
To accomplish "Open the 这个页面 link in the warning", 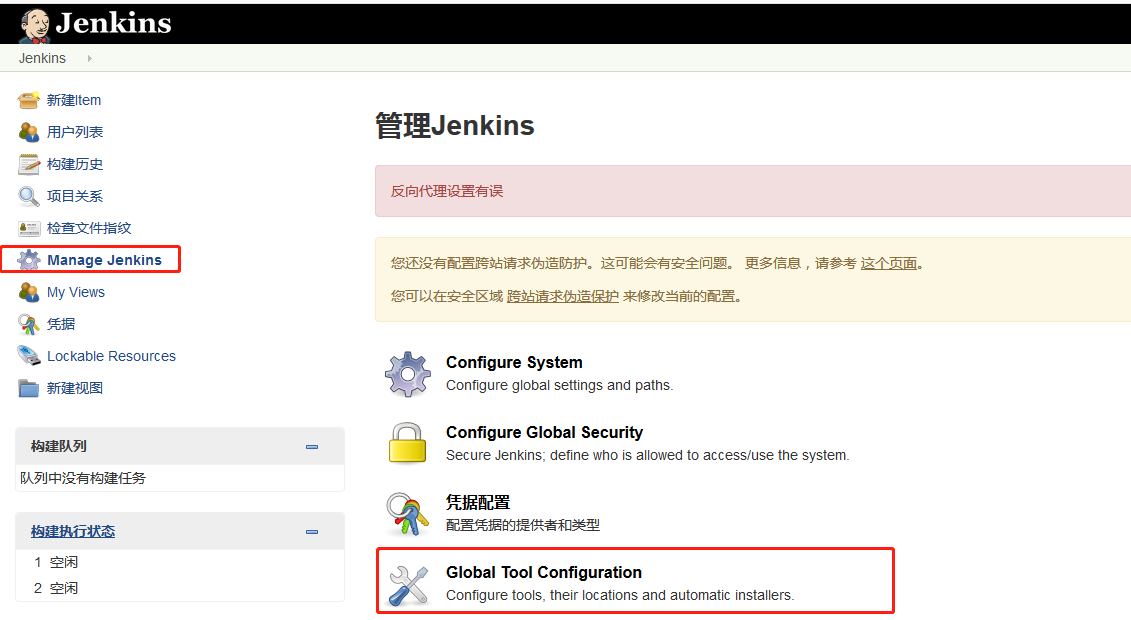I will coord(888,262).
